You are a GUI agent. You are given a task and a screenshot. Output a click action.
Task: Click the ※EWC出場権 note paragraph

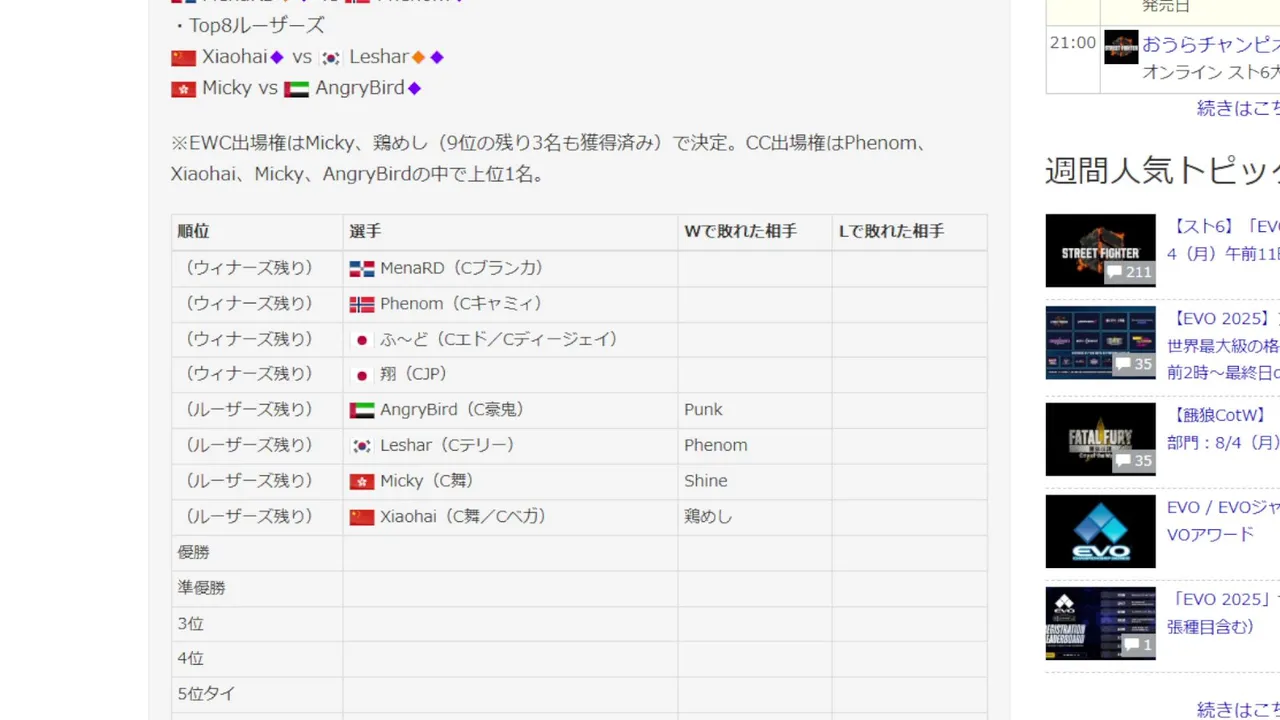(551, 159)
